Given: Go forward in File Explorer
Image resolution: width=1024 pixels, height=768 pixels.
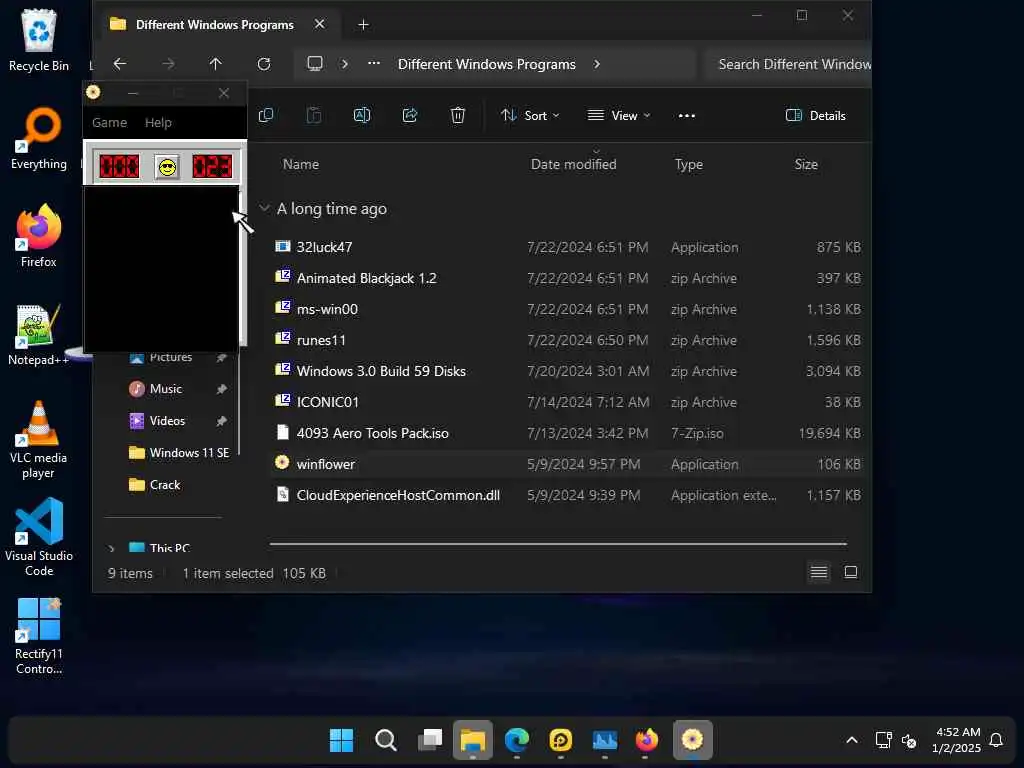Looking at the screenshot, I should (x=168, y=64).
